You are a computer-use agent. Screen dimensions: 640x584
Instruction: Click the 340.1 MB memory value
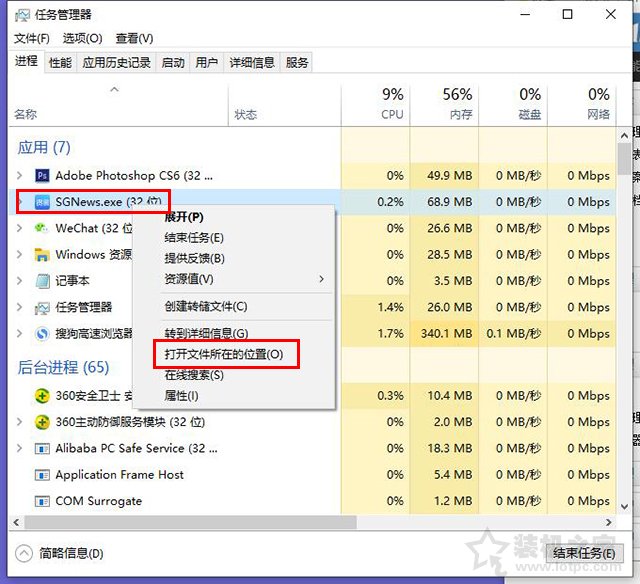point(446,334)
